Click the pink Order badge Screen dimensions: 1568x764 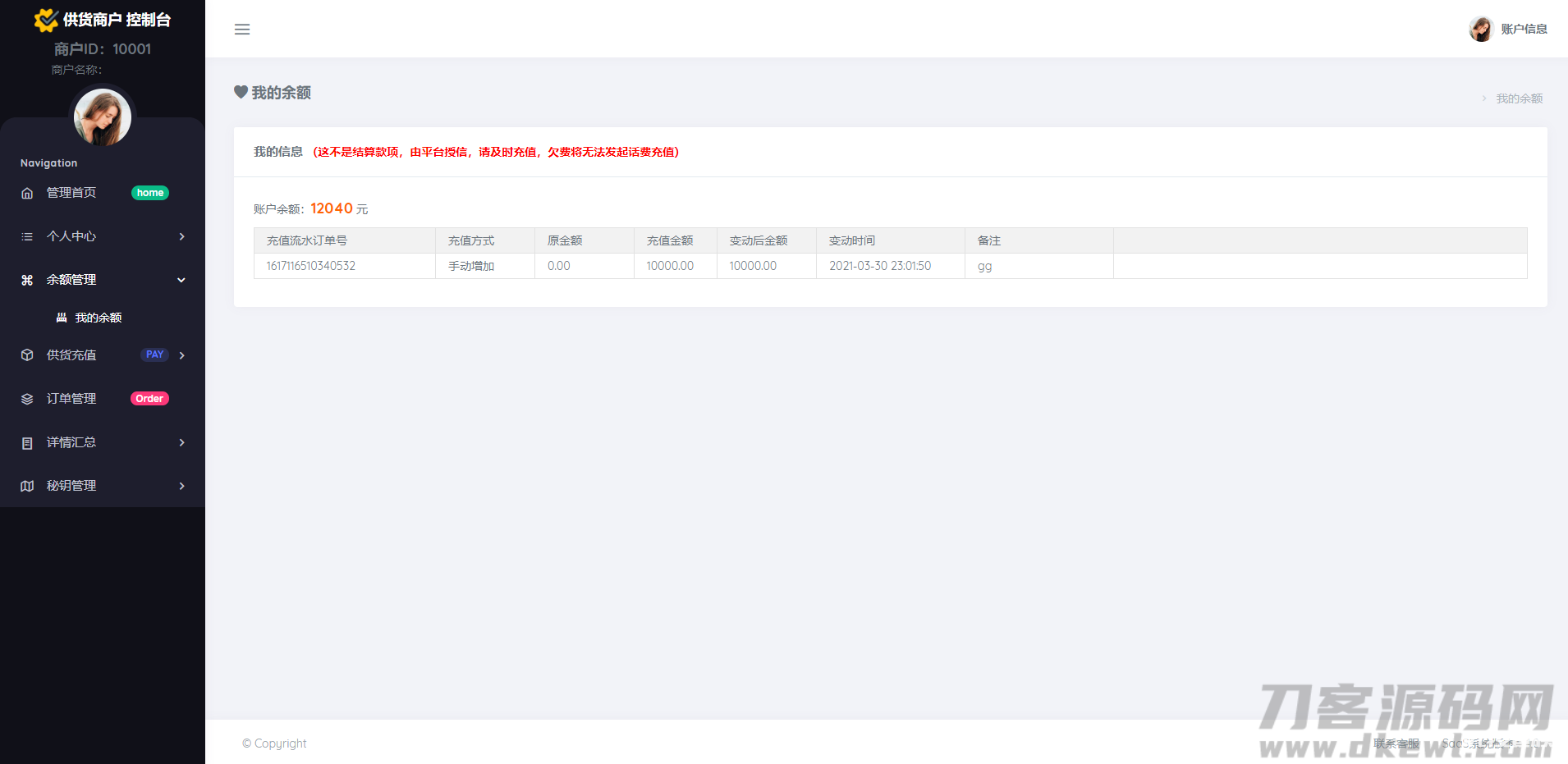(x=149, y=399)
